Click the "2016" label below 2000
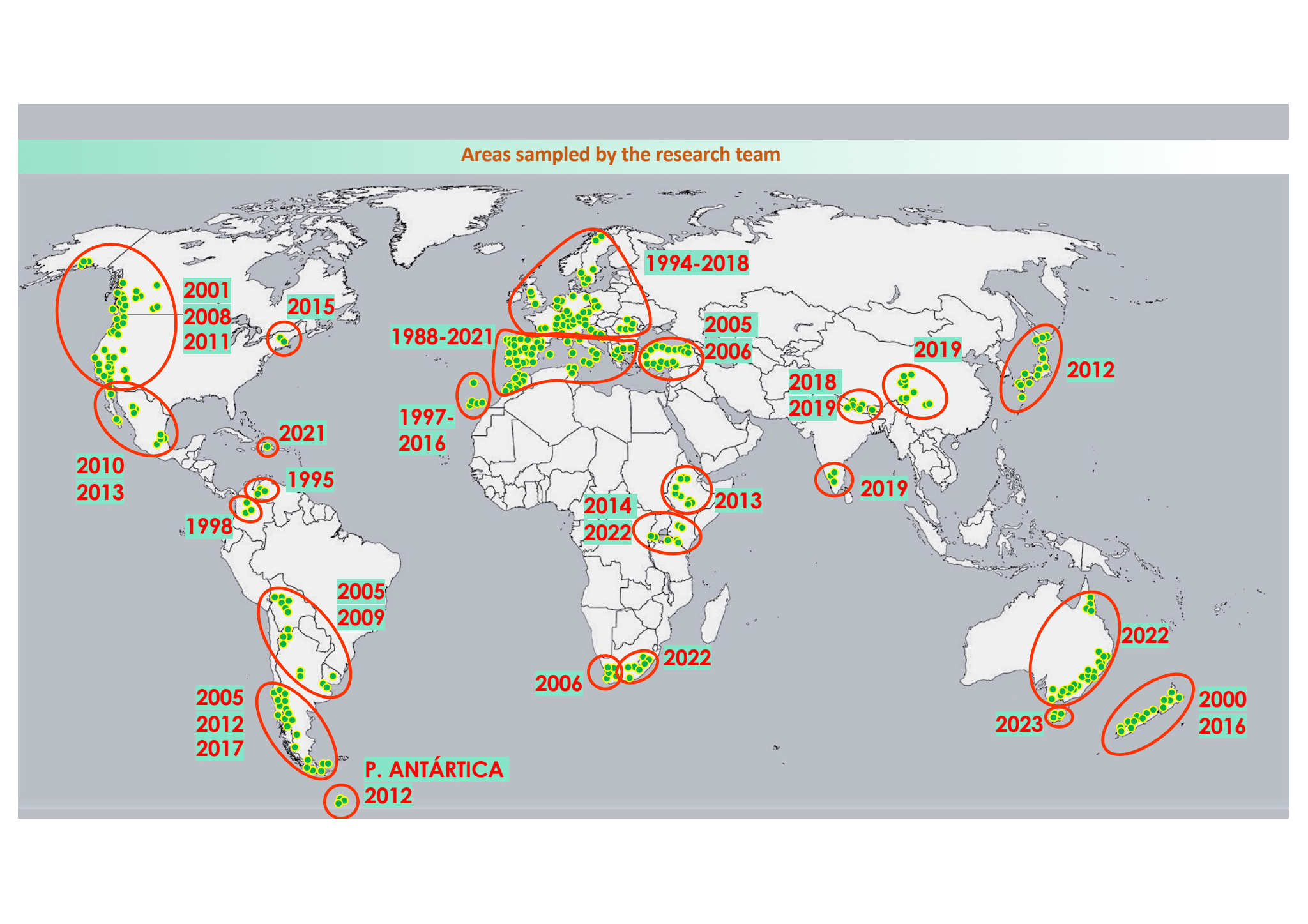Viewport: 1308px width, 924px height. pyautogui.click(x=1222, y=726)
